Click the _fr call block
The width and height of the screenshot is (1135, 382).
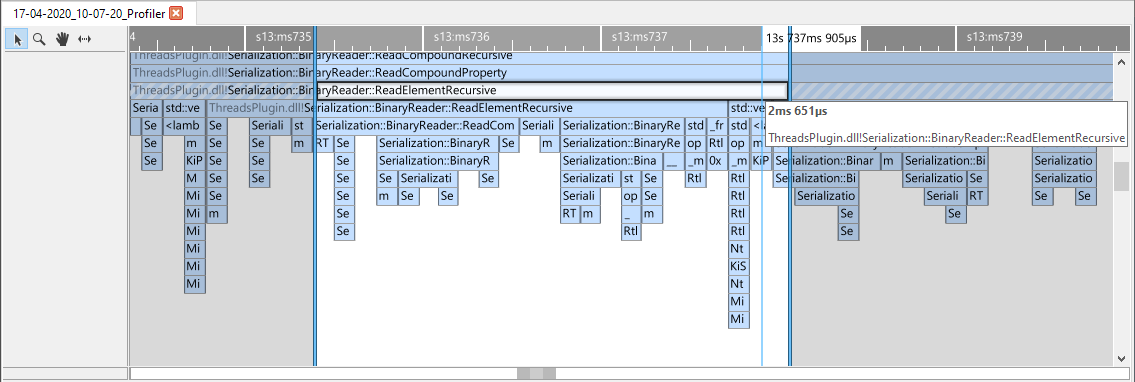pos(717,125)
